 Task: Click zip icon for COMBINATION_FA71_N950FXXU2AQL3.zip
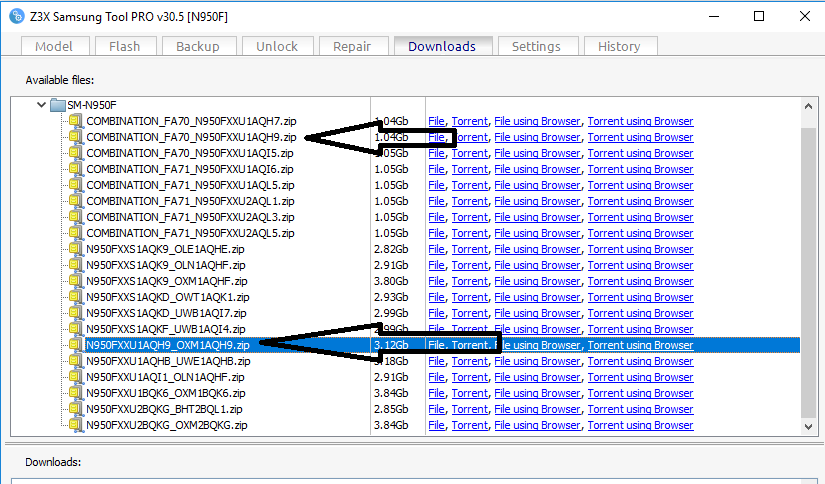point(76,217)
